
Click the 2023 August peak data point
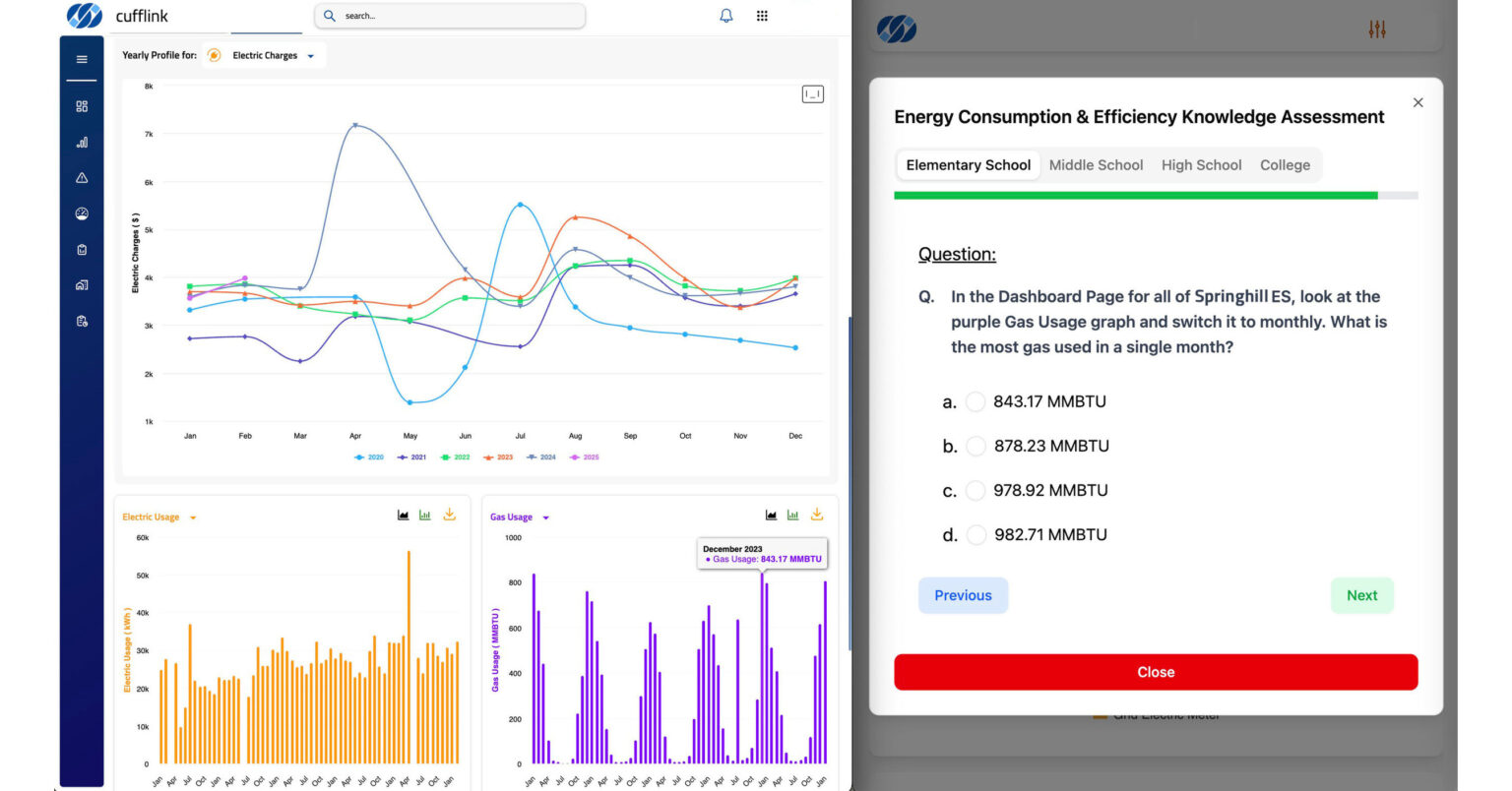[x=575, y=217]
